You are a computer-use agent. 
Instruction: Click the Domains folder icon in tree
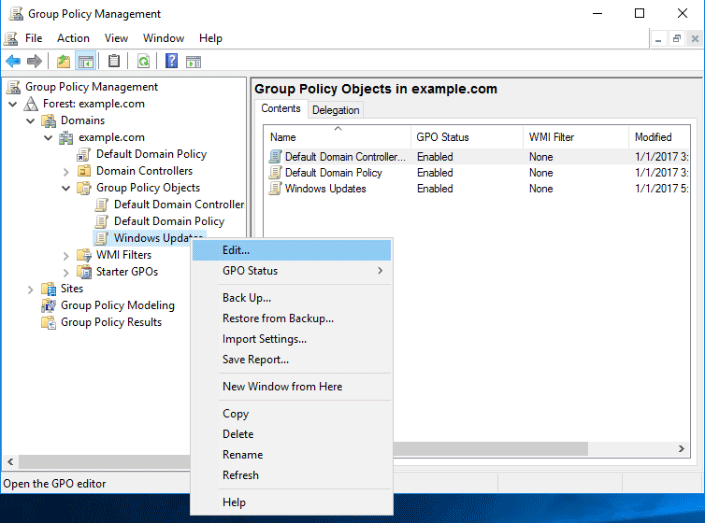point(48,121)
